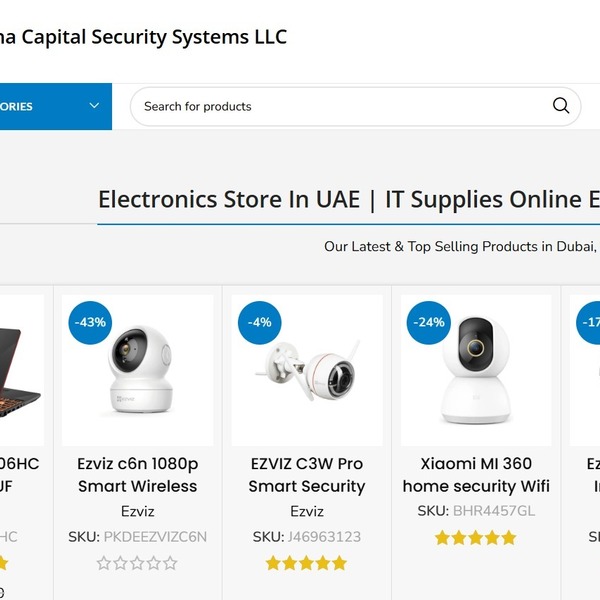Open the Xiaomi MI 360 camera image
Screen dimensions: 600x600
(476, 372)
